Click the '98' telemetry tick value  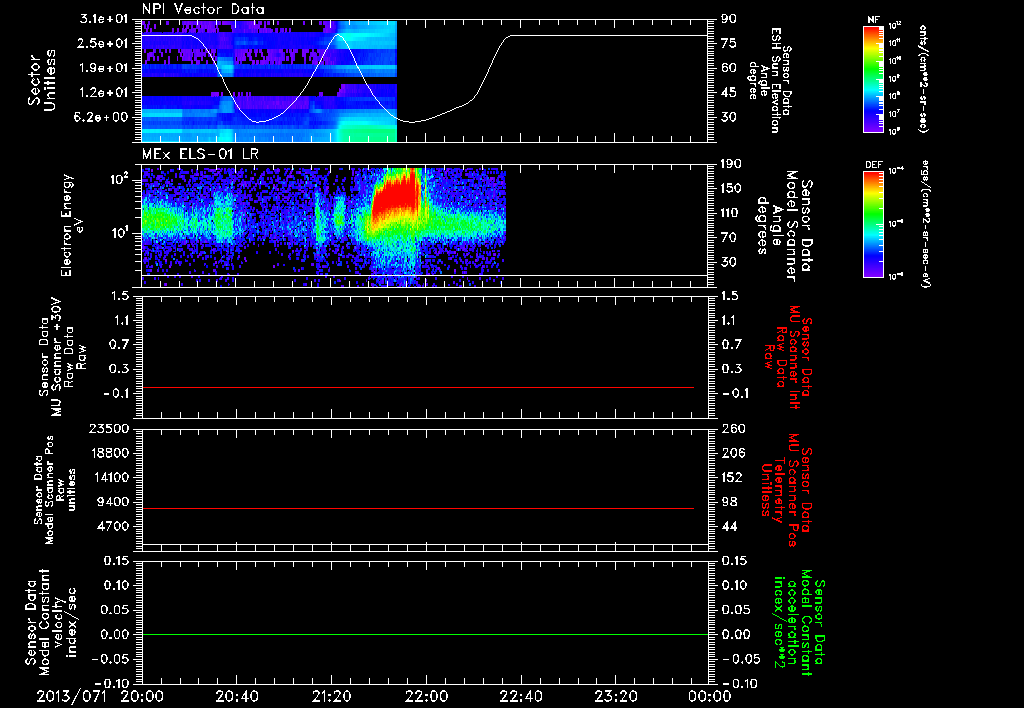point(729,502)
